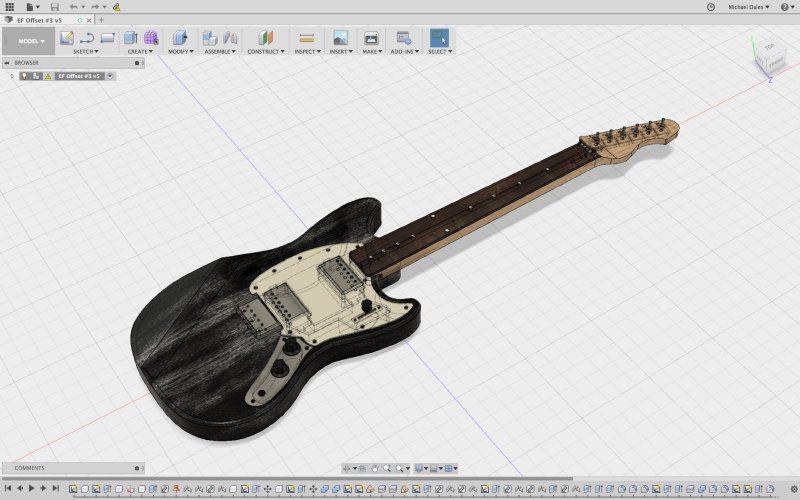Click the Insert image icon
The height and width of the screenshot is (500, 800).
(x=340, y=38)
